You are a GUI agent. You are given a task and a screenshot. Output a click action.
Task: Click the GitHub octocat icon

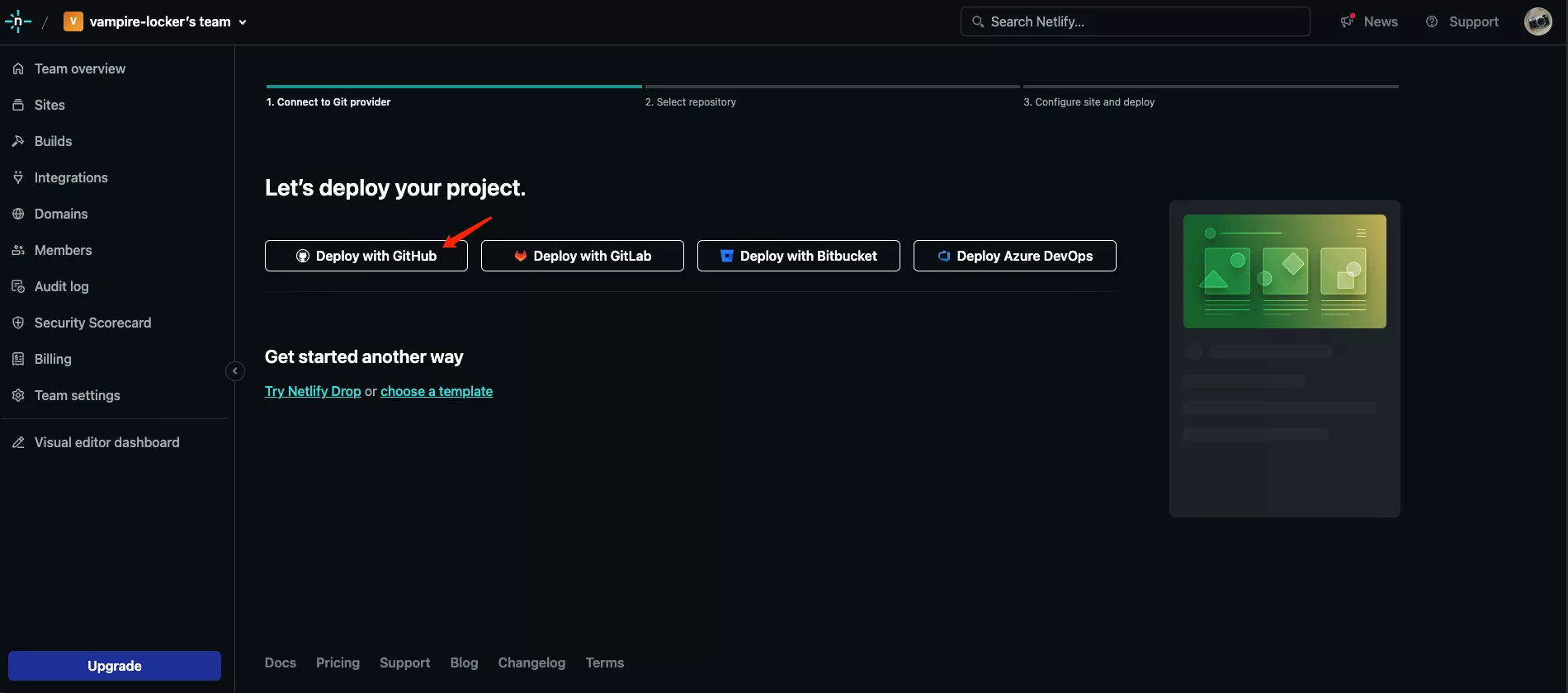pyautogui.click(x=303, y=256)
